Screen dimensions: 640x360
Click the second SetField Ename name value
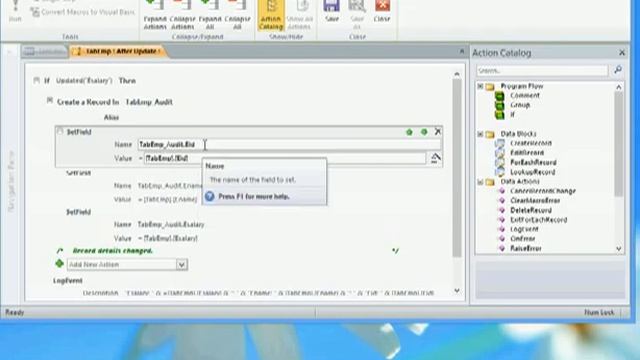point(169,186)
